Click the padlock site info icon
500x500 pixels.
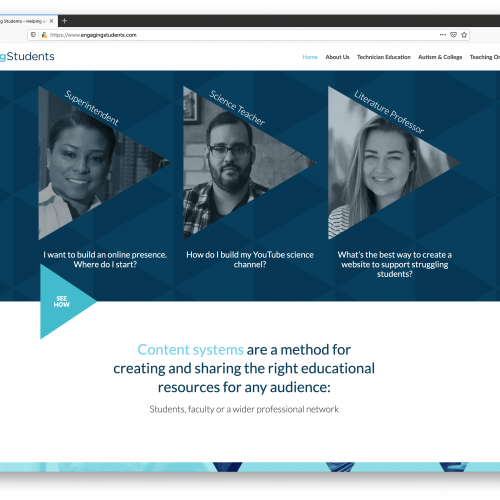coord(44,35)
